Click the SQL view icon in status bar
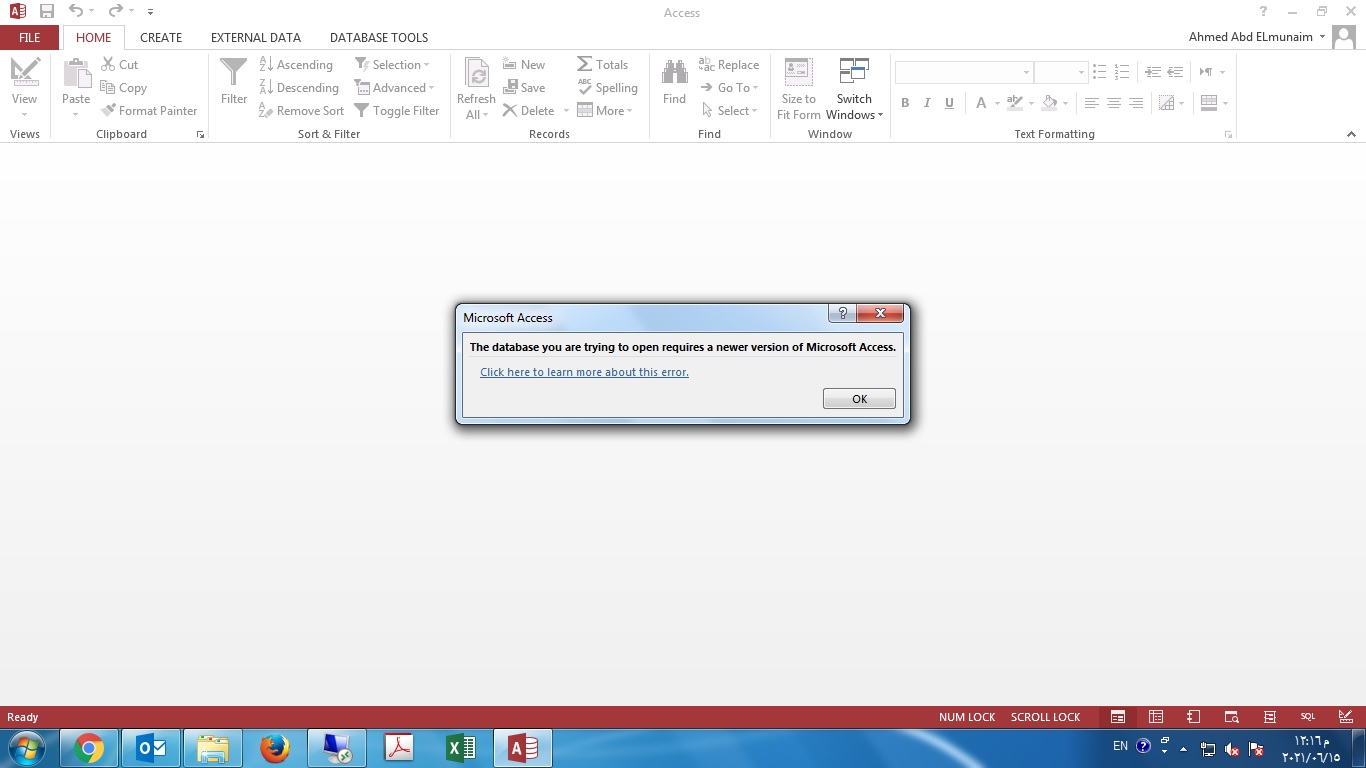This screenshot has height=768, width=1366. [x=1308, y=717]
